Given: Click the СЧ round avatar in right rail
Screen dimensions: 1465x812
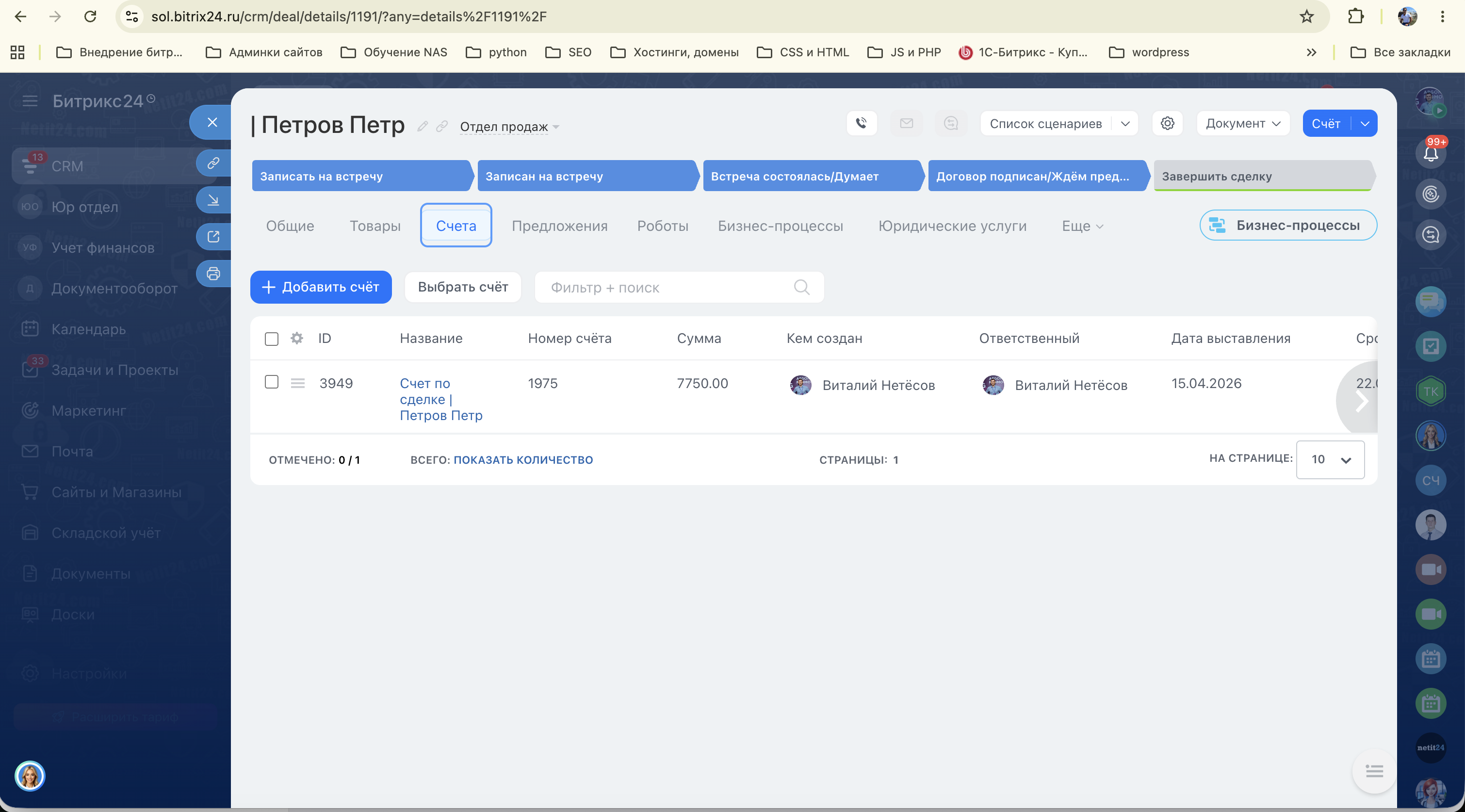Looking at the screenshot, I should [1430, 481].
